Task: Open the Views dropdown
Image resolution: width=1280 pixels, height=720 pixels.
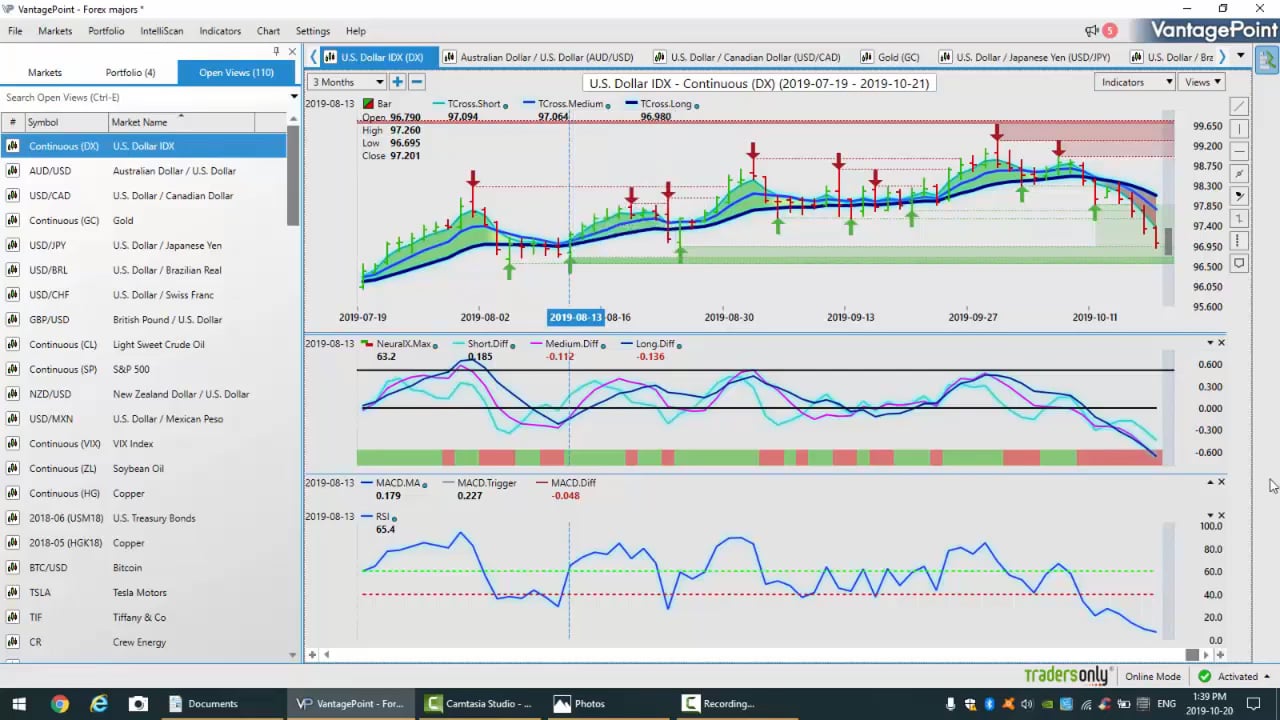Action: pyautogui.click(x=1202, y=82)
